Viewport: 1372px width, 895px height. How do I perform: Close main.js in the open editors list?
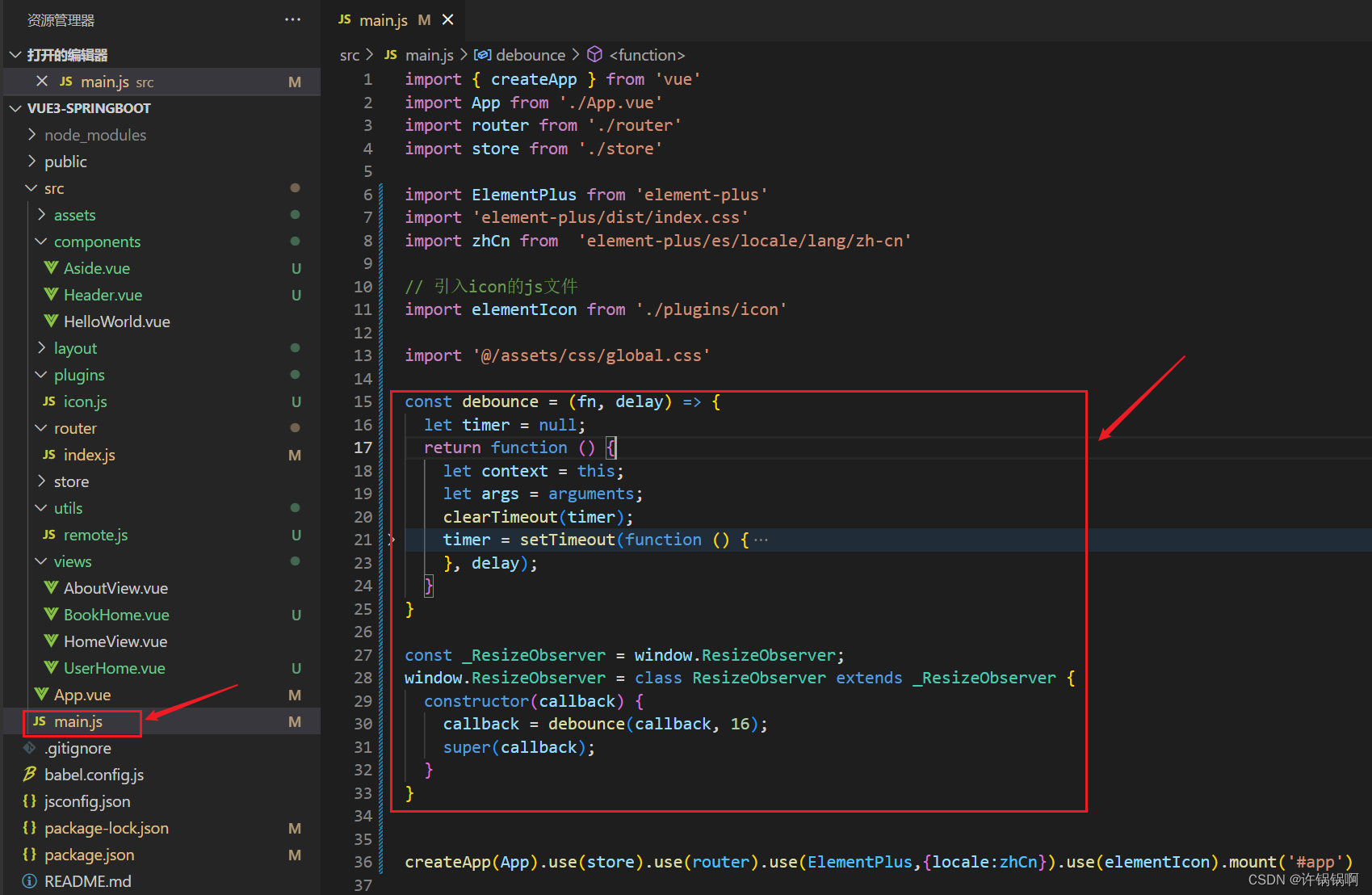42,82
